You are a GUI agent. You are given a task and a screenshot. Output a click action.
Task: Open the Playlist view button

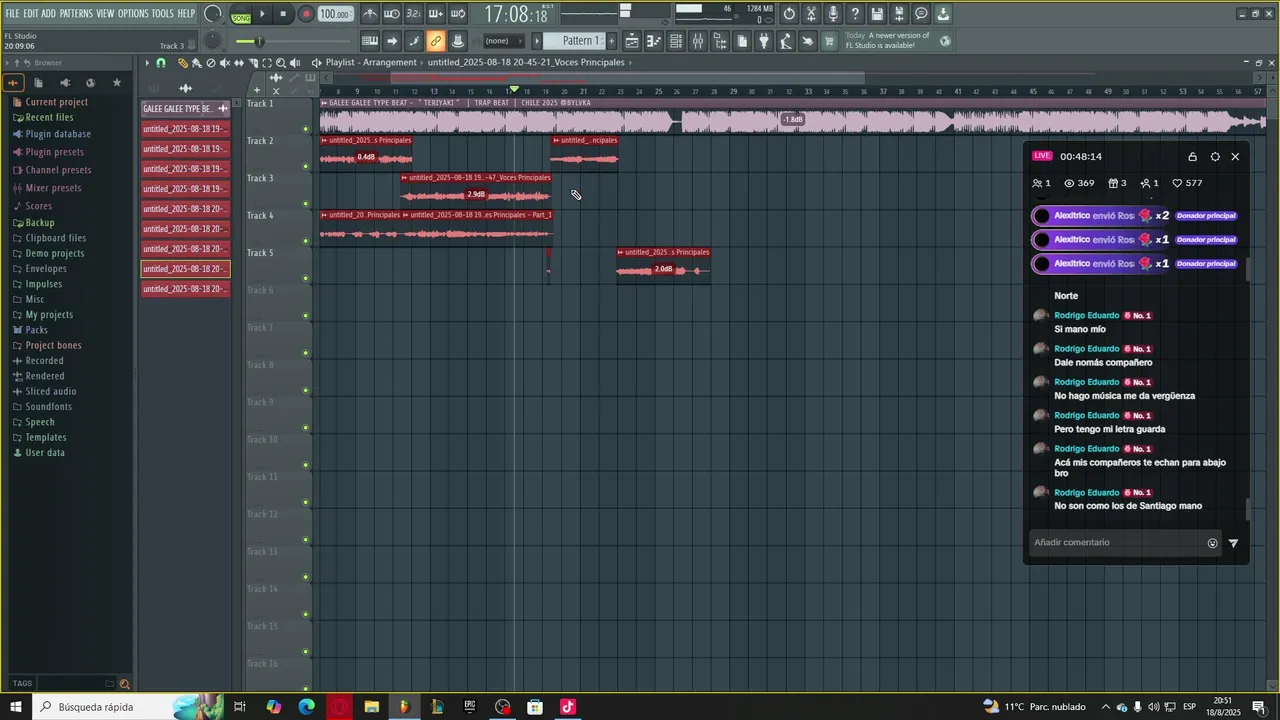tap(631, 41)
